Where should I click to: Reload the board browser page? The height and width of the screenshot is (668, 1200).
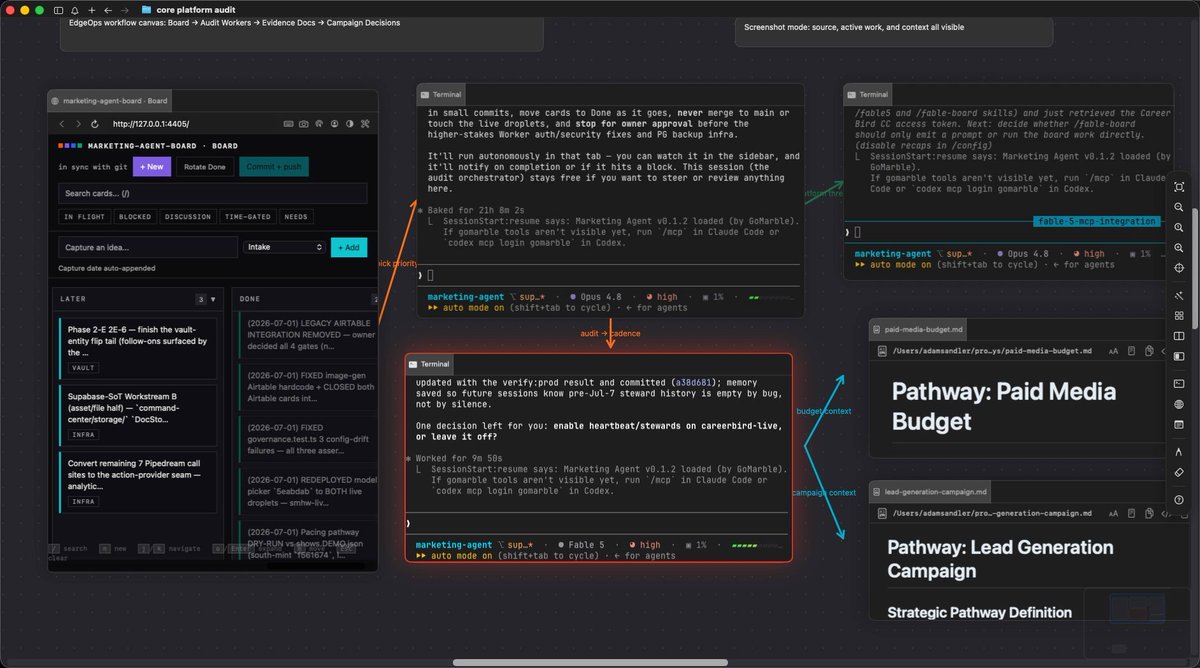coord(94,124)
